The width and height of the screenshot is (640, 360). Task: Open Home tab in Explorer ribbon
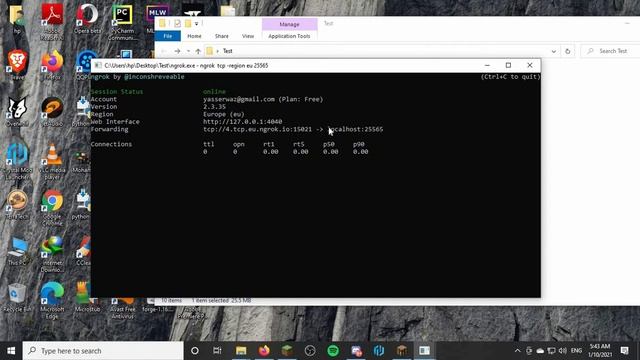pyautogui.click(x=194, y=36)
